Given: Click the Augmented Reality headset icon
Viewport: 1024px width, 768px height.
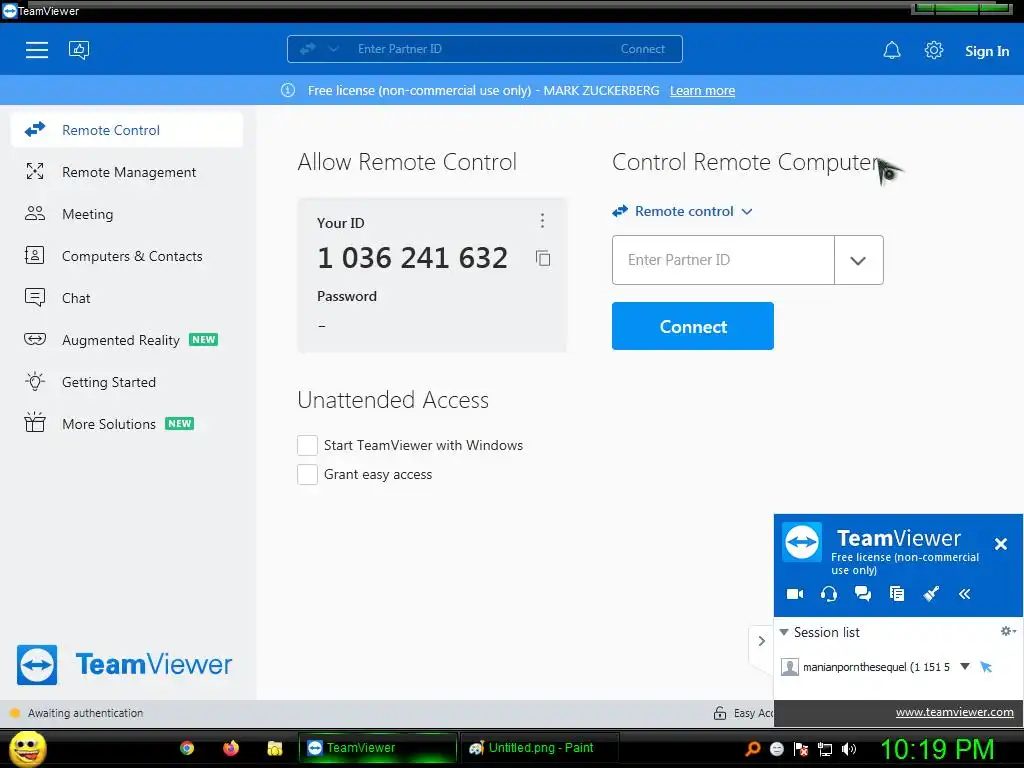Looking at the screenshot, I should pos(35,339).
